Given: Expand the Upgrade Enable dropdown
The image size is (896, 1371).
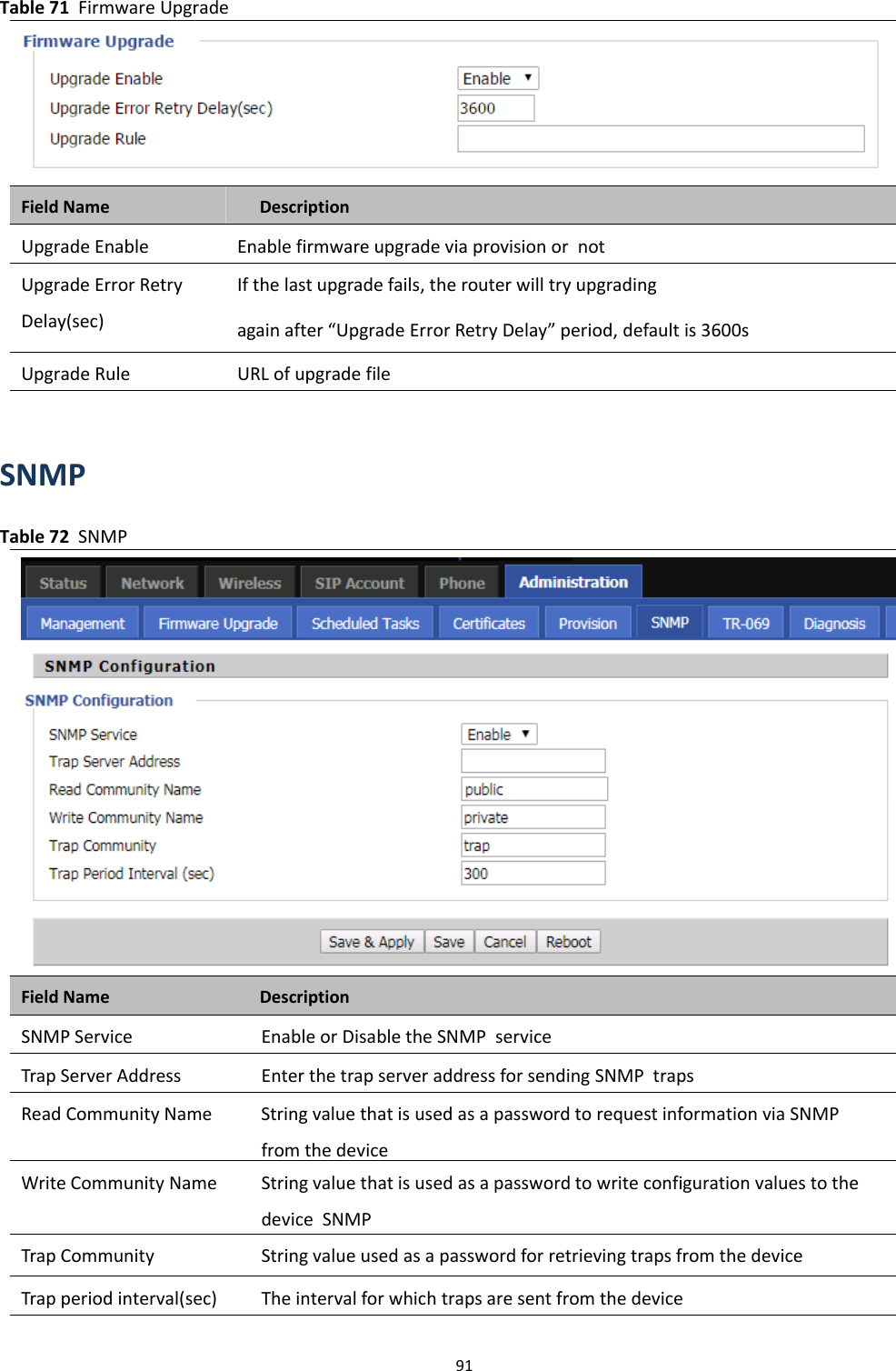Looking at the screenshot, I should (x=496, y=78).
